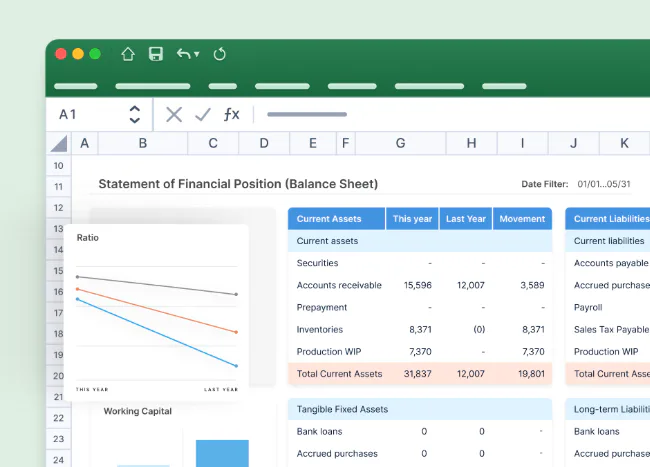
Task: Click Production WIP label in Current Assets table
Action: pos(329,352)
